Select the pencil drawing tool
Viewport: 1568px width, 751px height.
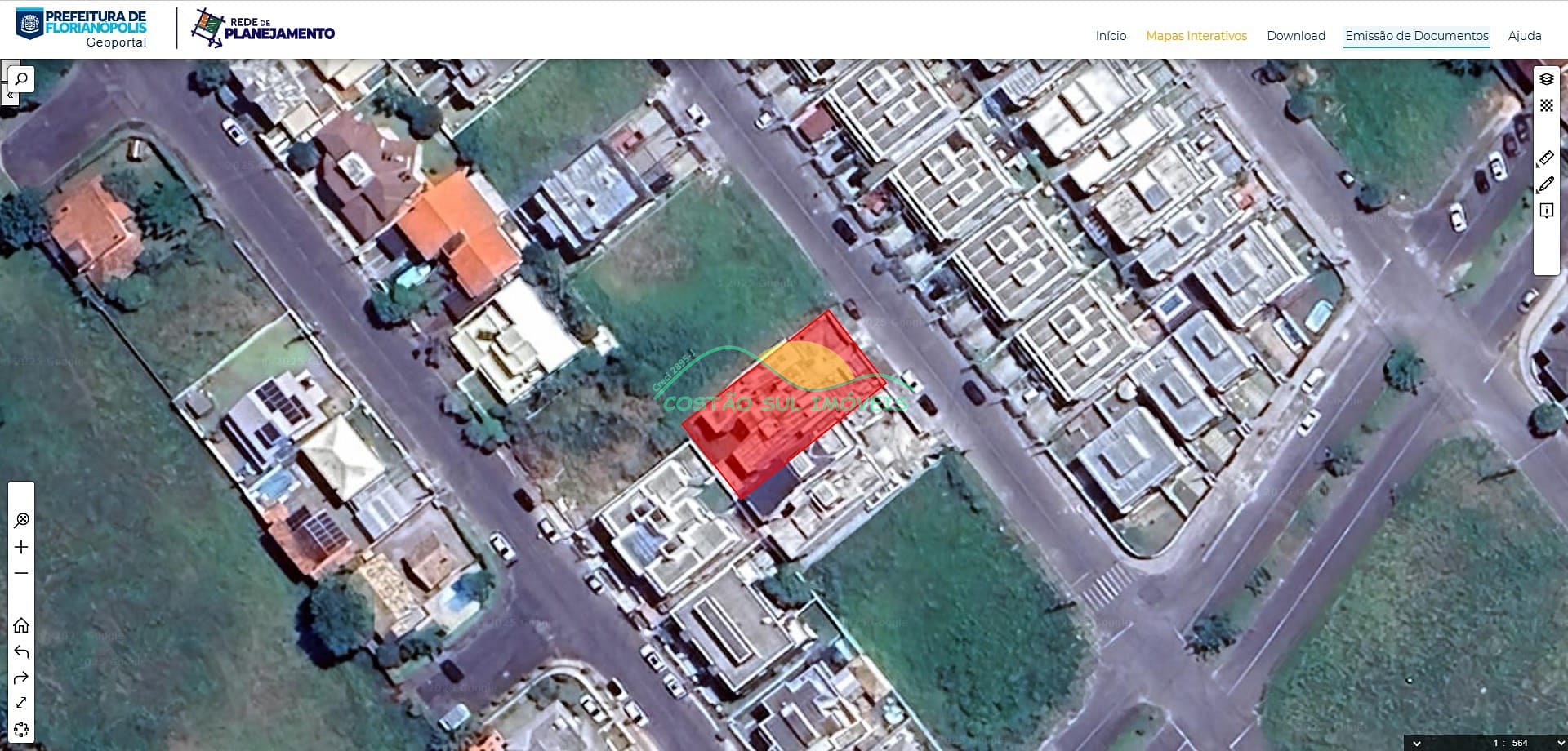(1546, 184)
